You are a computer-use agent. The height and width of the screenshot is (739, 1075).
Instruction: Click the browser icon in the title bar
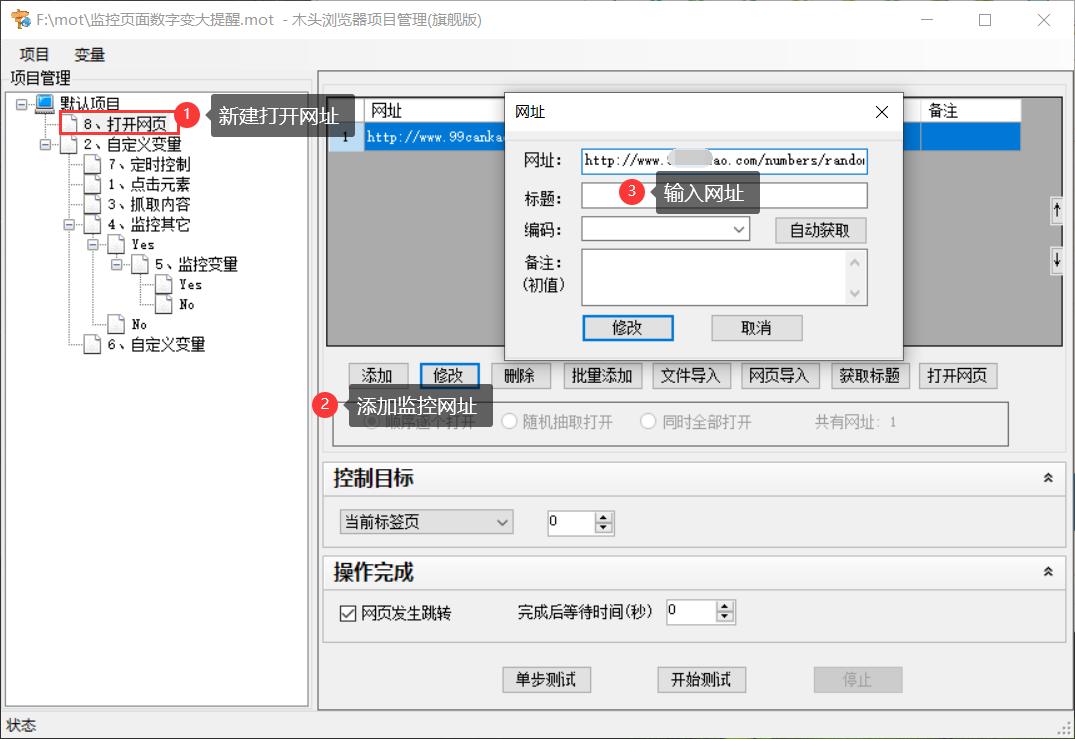click(18, 19)
